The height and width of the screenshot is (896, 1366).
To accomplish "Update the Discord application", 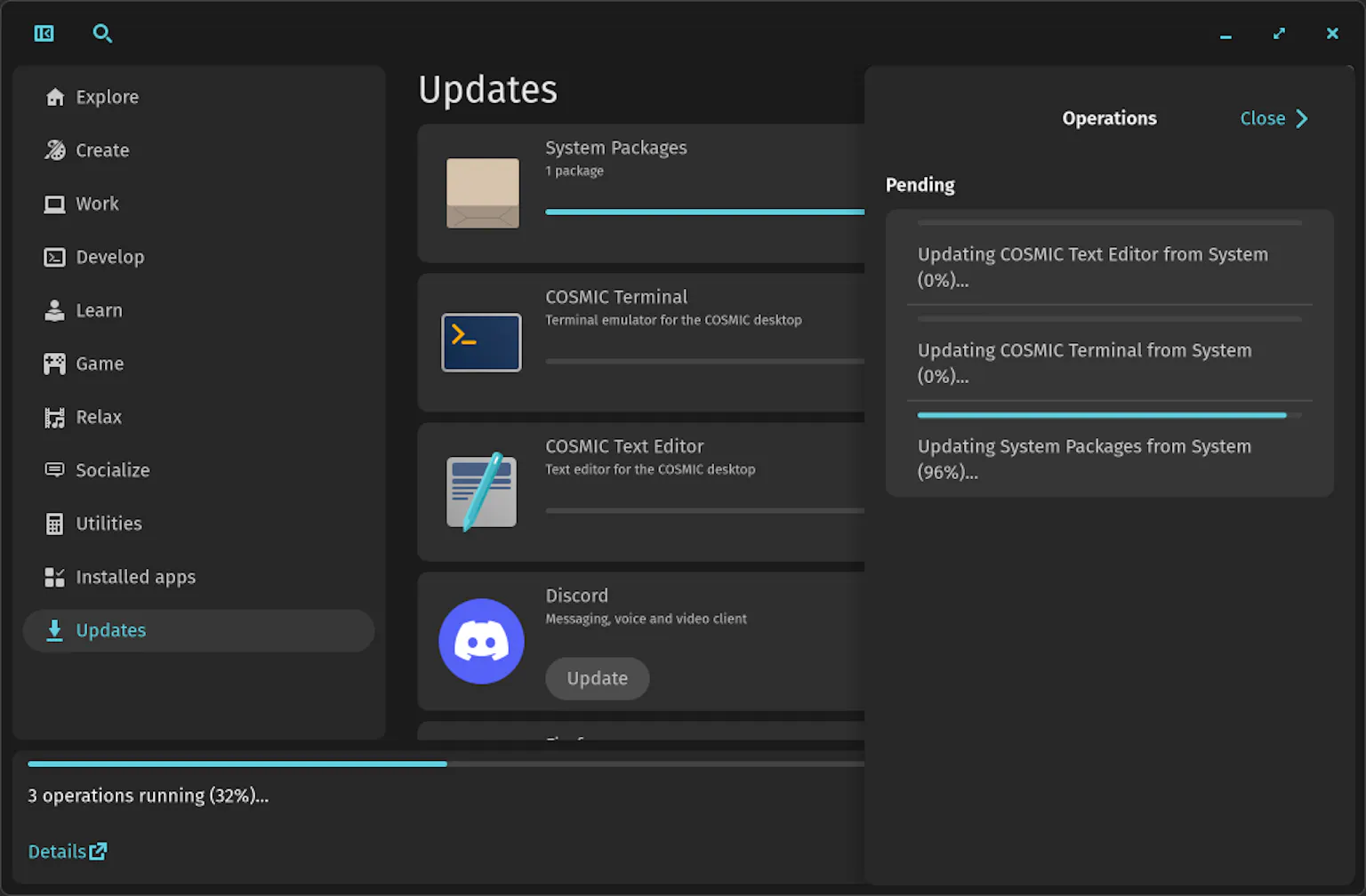I will pyautogui.click(x=597, y=678).
